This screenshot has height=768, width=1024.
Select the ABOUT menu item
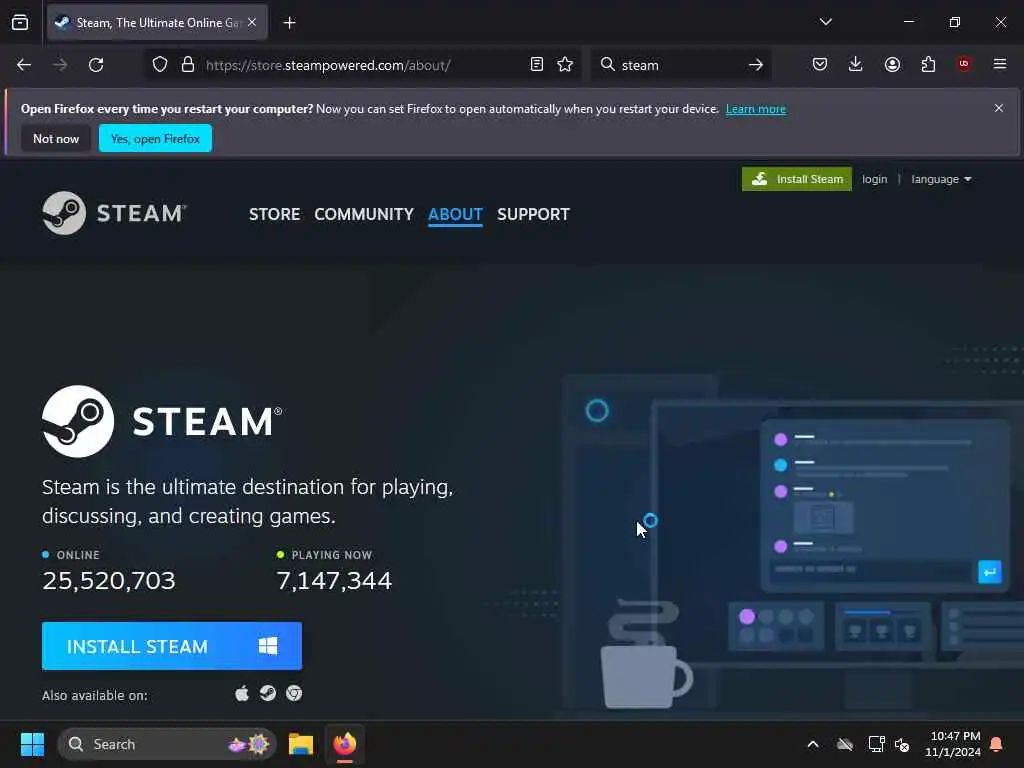[455, 214]
